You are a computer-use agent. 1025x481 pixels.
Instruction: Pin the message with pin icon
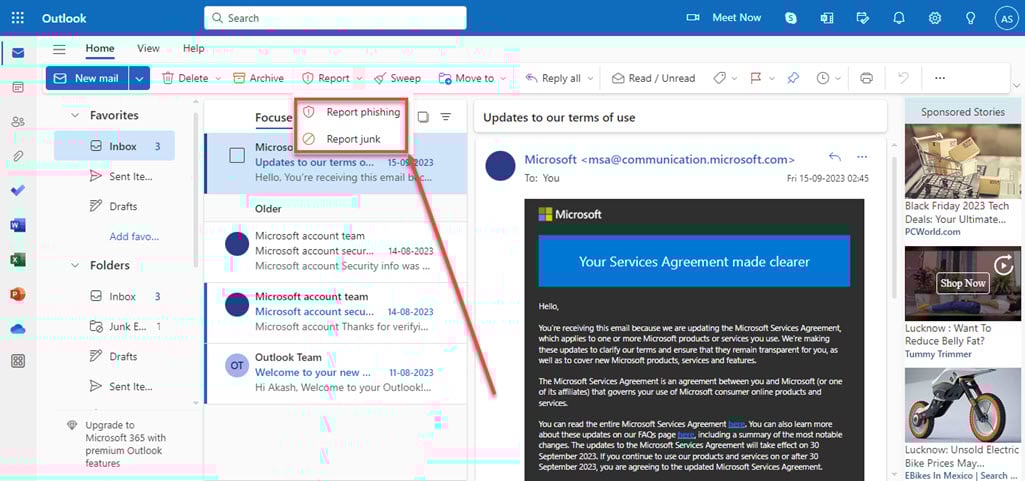(x=792, y=78)
